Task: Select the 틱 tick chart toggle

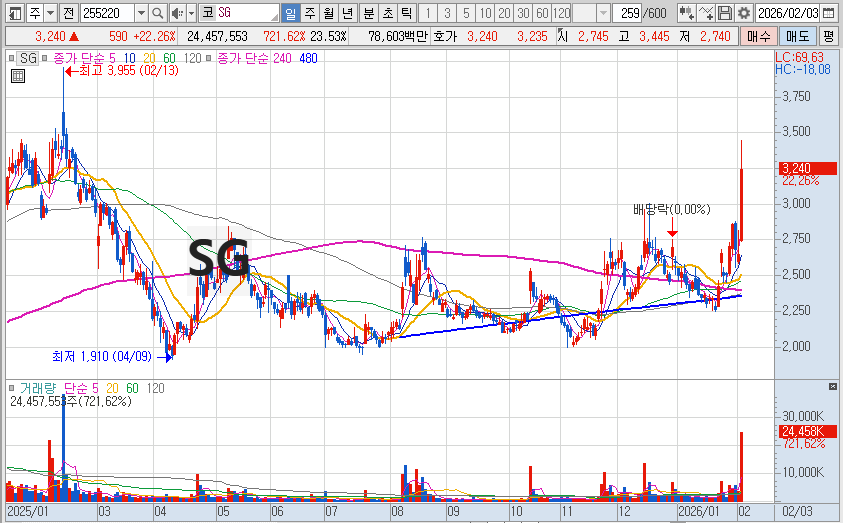Action: [x=407, y=13]
